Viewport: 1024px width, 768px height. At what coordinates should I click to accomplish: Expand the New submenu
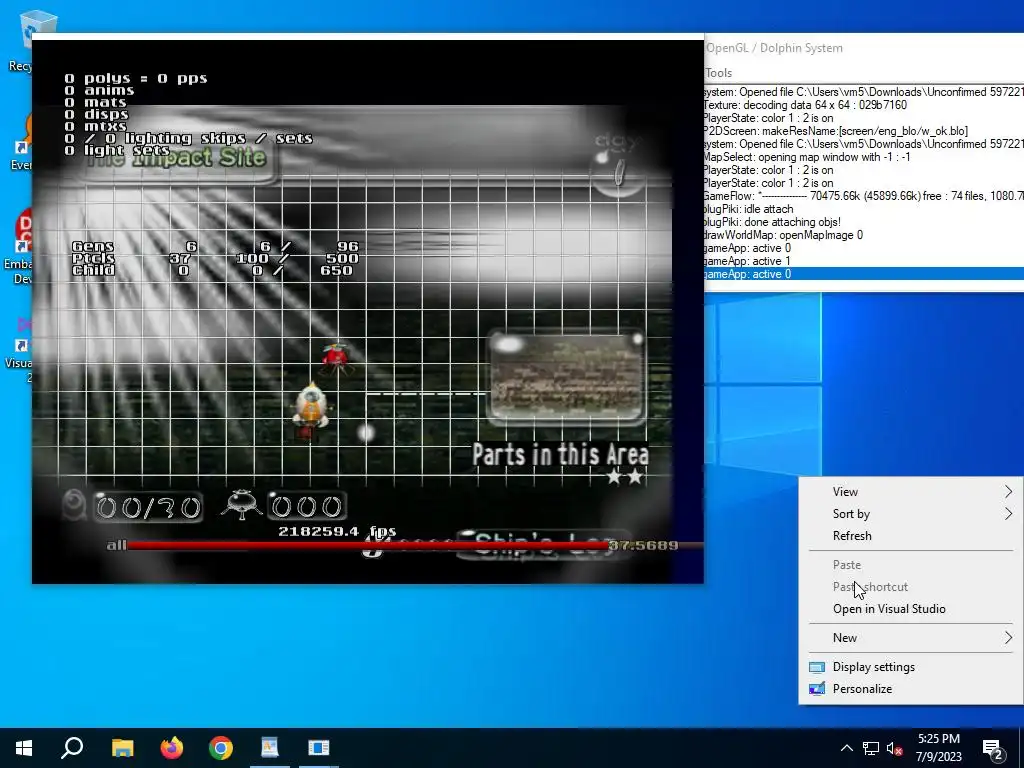[x=910, y=638]
